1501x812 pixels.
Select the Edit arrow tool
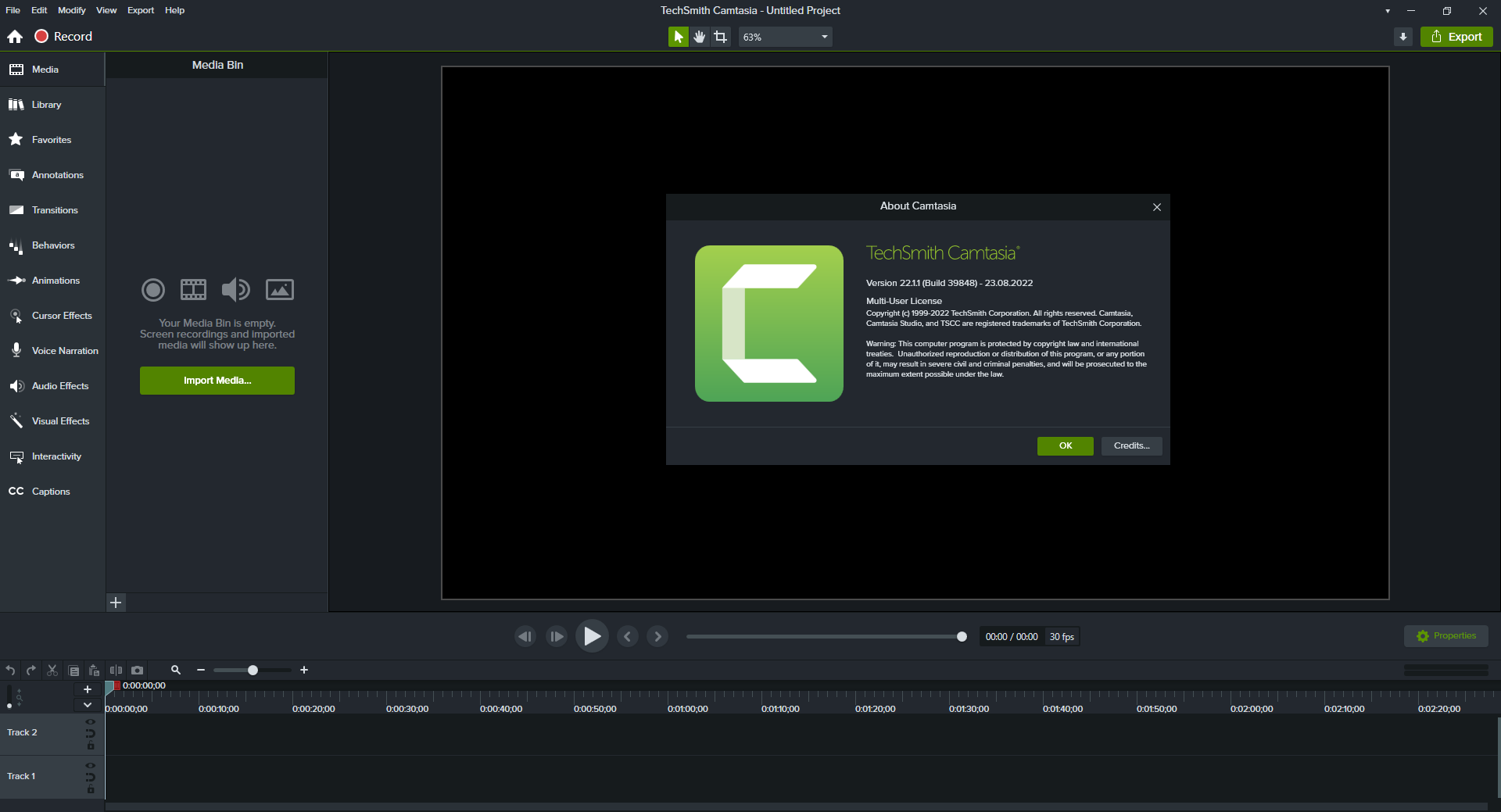[x=678, y=37]
